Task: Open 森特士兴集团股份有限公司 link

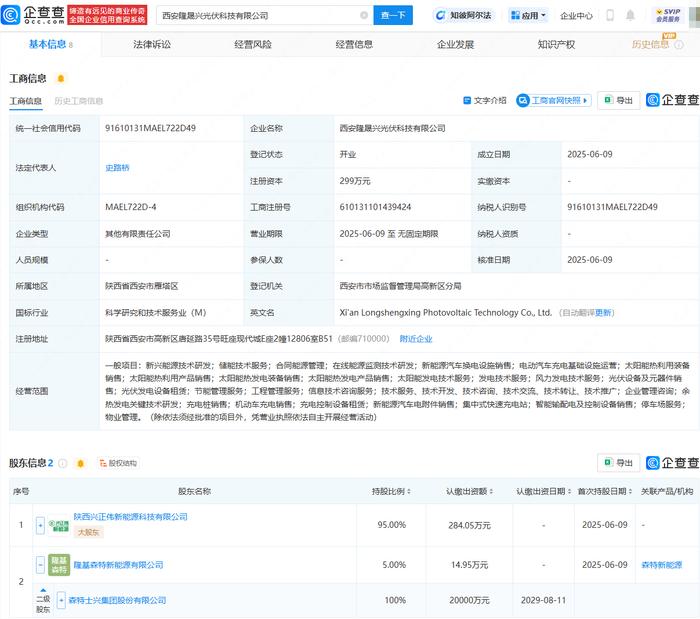Action: click(x=117, y=600)
